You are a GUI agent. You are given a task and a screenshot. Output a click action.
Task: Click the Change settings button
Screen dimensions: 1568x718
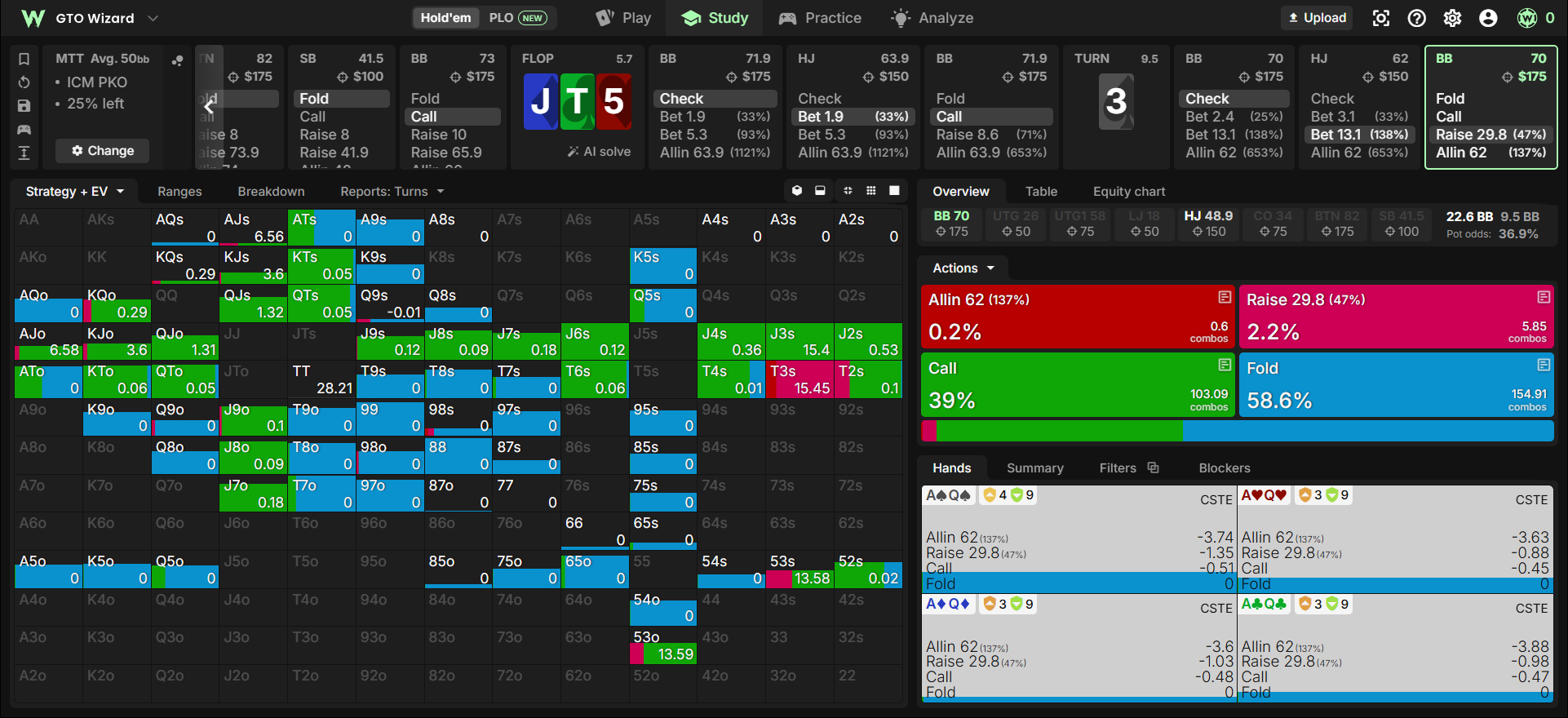coord(103,151)
